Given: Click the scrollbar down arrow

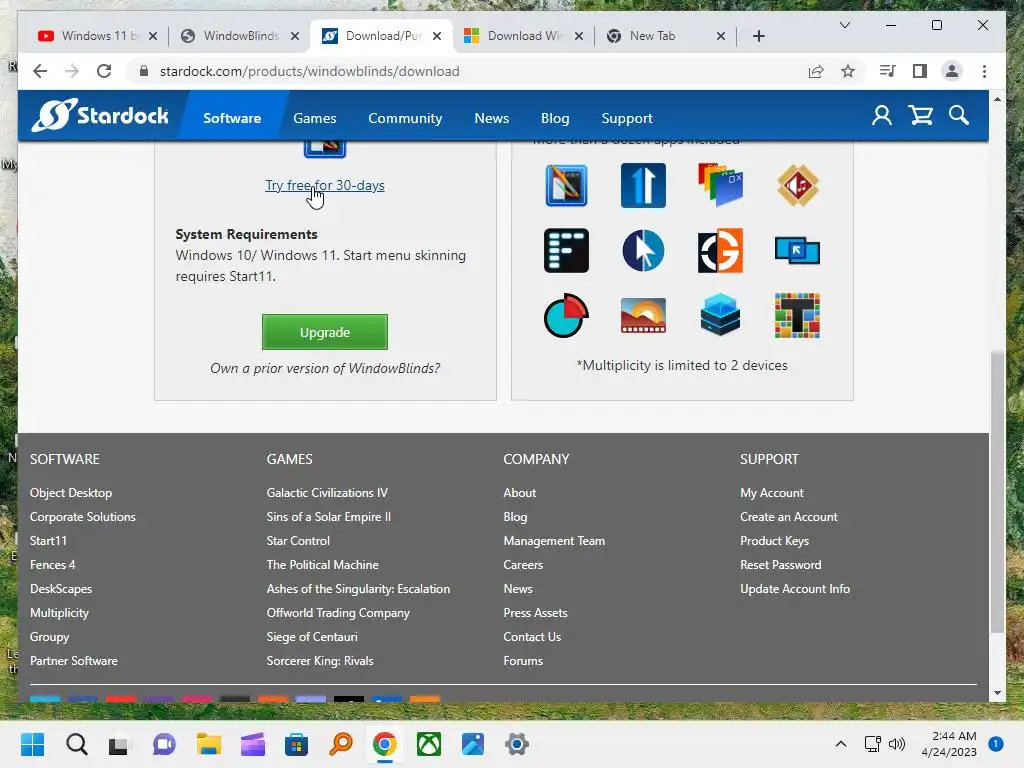Looking at the screenshot, I should [x=997, y=693].
